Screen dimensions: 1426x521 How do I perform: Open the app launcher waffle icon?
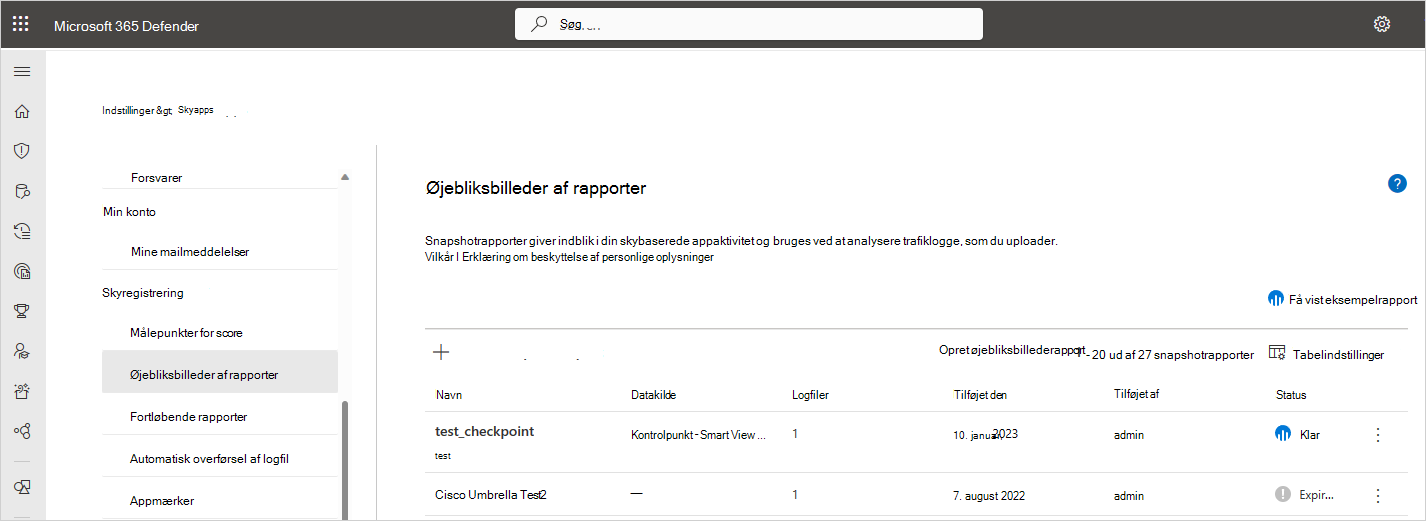pyautogui.click(x=21, y=25)
